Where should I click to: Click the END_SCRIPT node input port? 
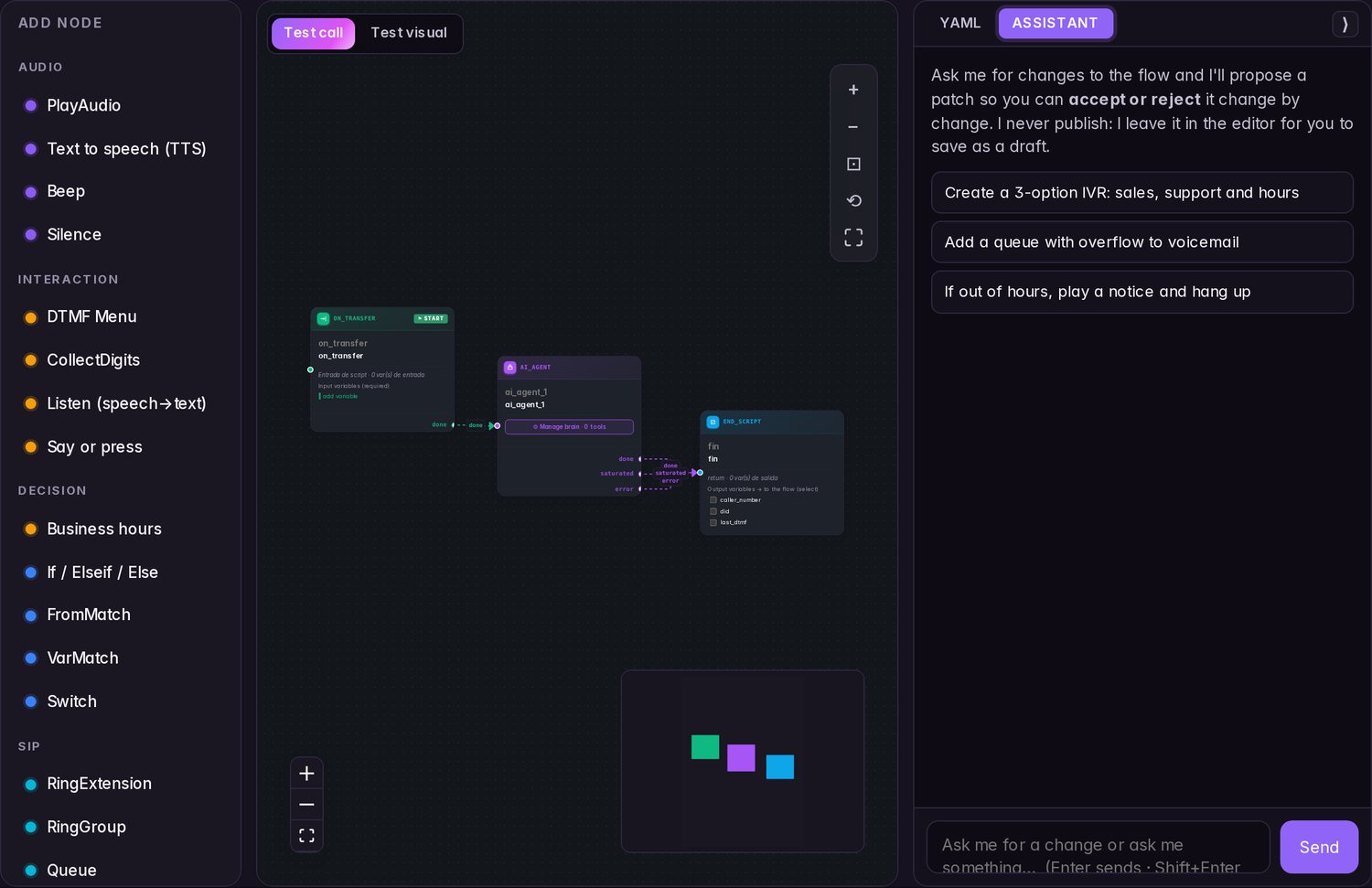(700, 473)
